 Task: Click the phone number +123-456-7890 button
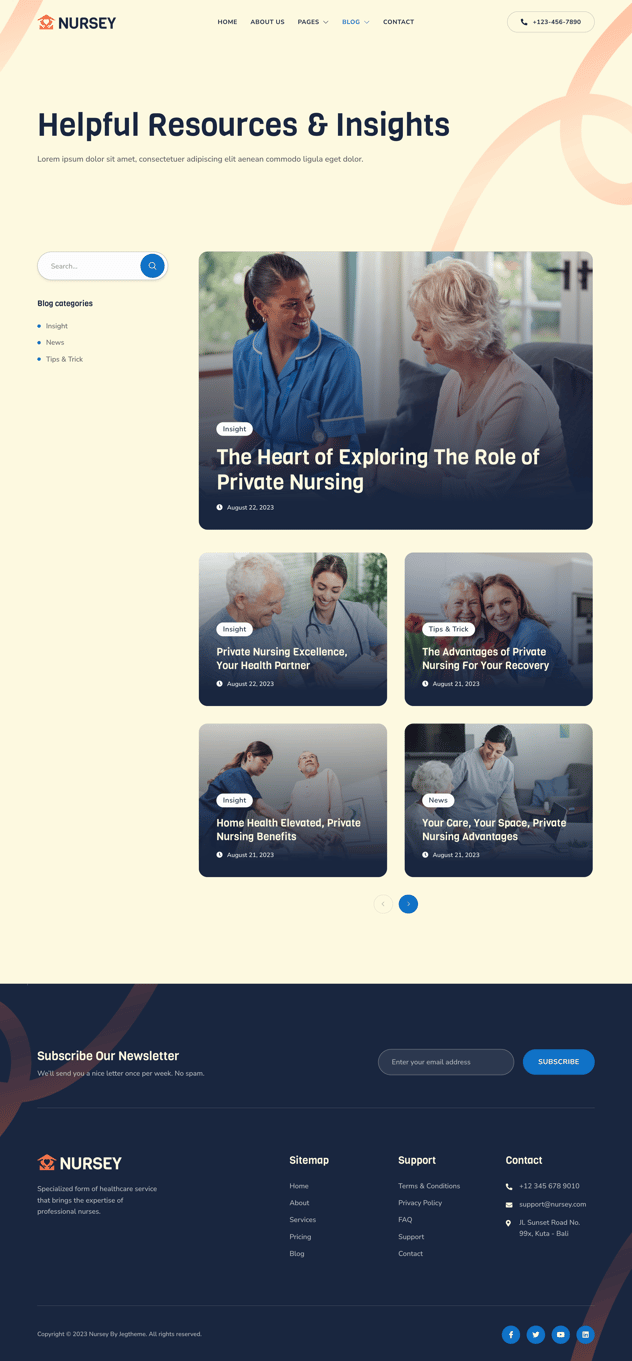551,22
